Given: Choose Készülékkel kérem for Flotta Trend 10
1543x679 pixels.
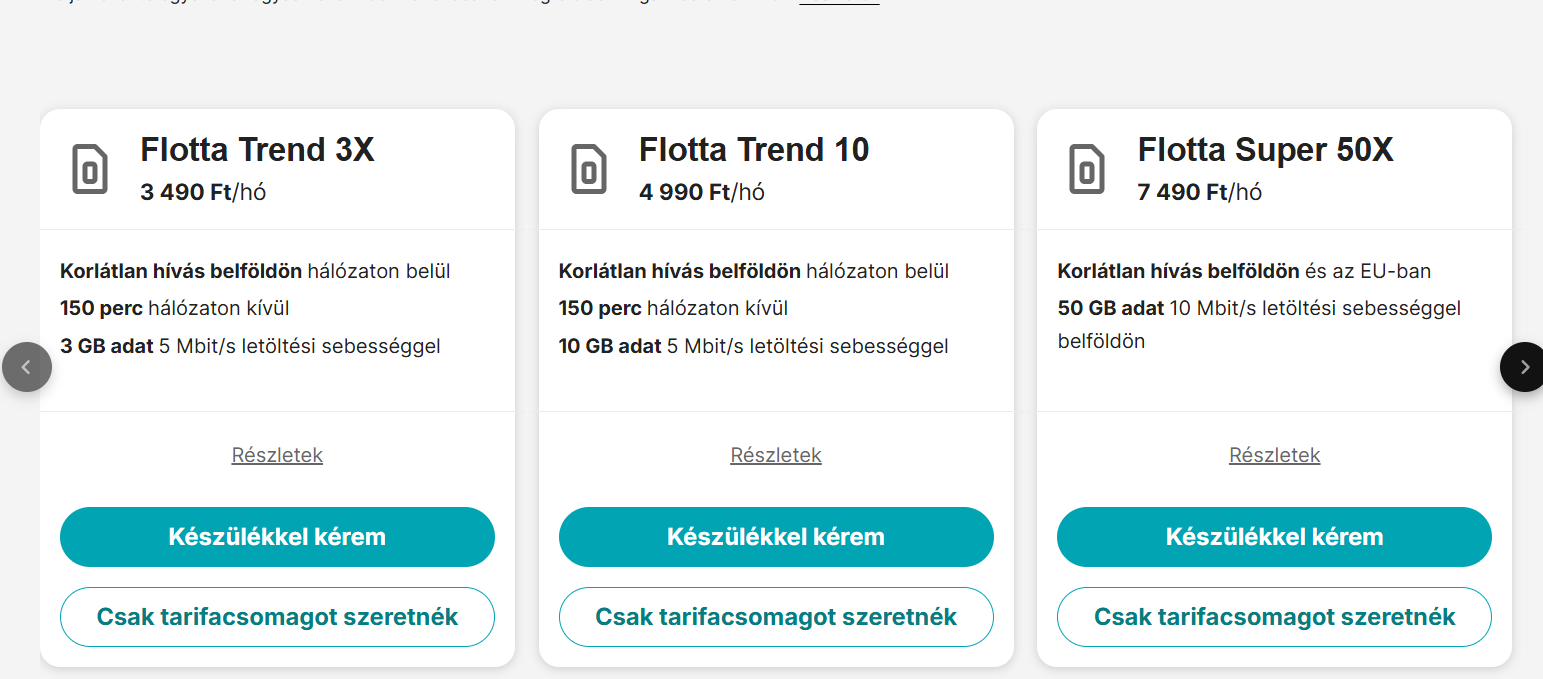Looking at the screenshot, I should tap(776, 537).
